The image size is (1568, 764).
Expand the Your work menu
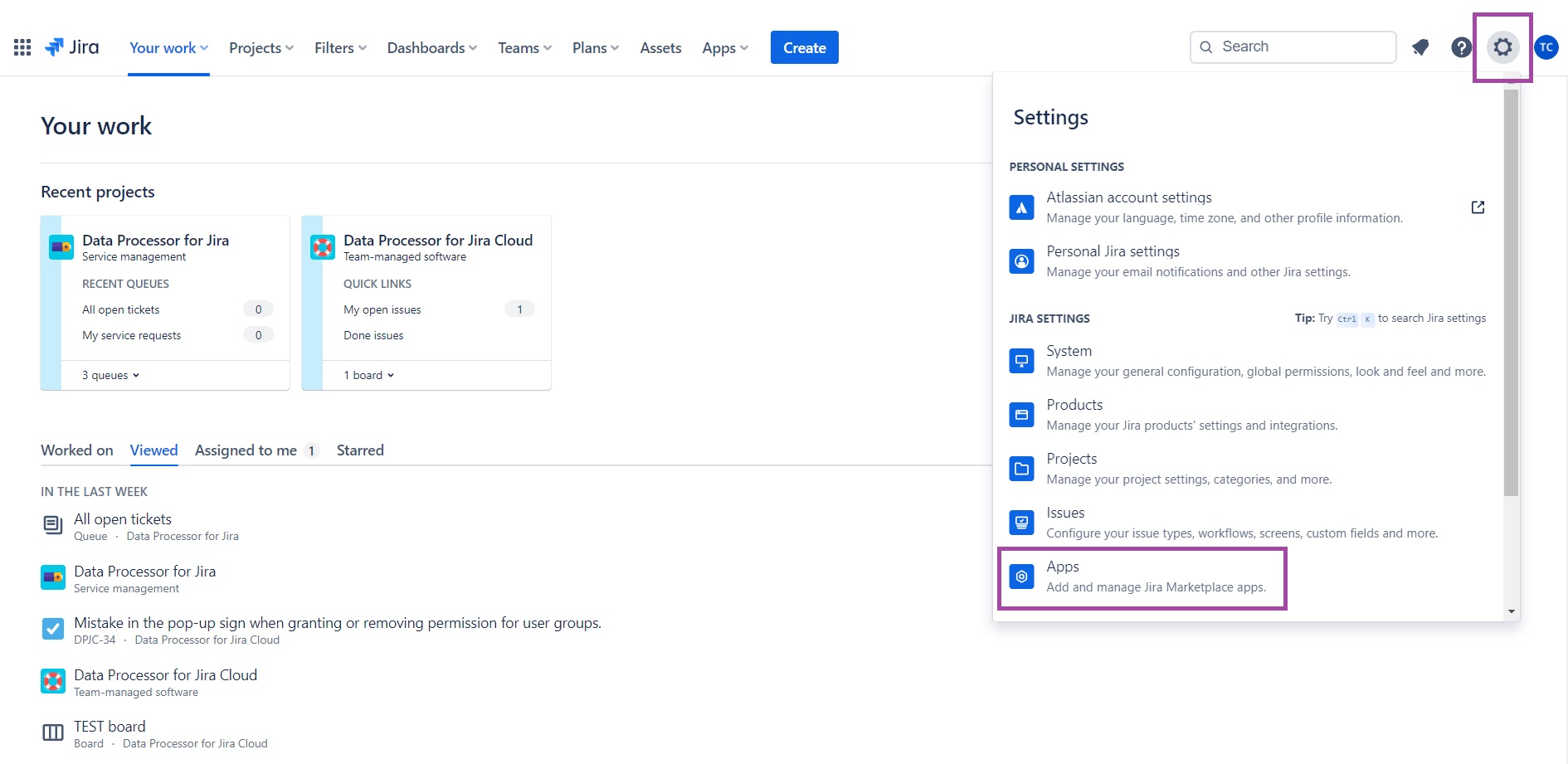coord(168,48)
